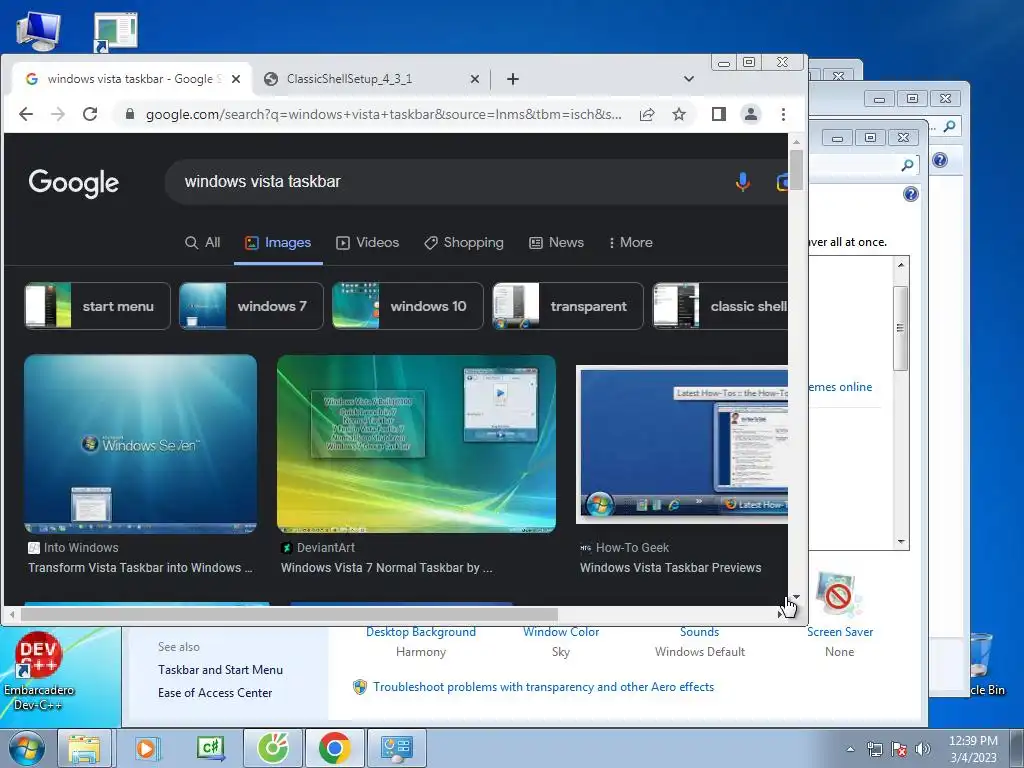Open Chrome three-dot menu
The height and width of the screenshot is (768, 1024).
(x=783, y=114)
